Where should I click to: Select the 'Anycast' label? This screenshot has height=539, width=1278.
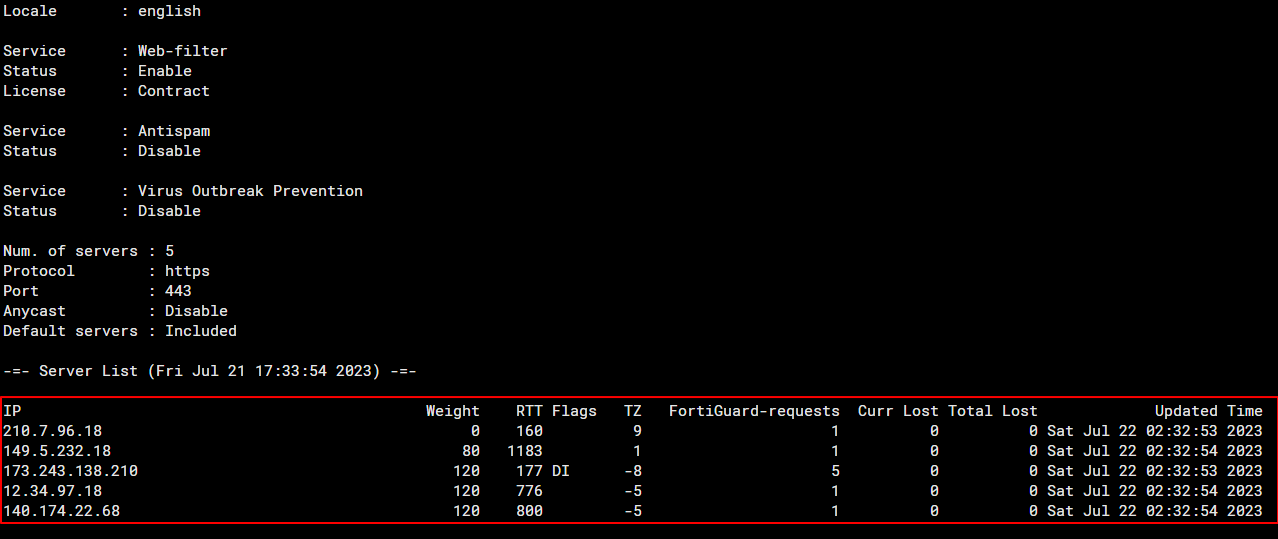(34, 311)
